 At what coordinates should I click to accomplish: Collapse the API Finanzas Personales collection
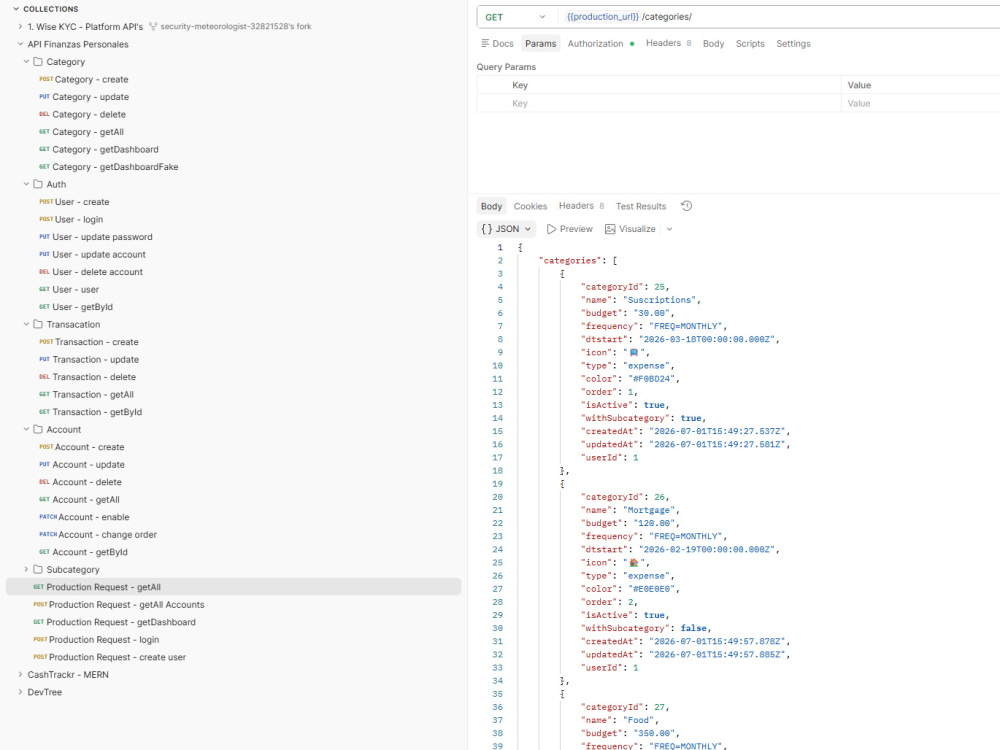click(20, 44)
